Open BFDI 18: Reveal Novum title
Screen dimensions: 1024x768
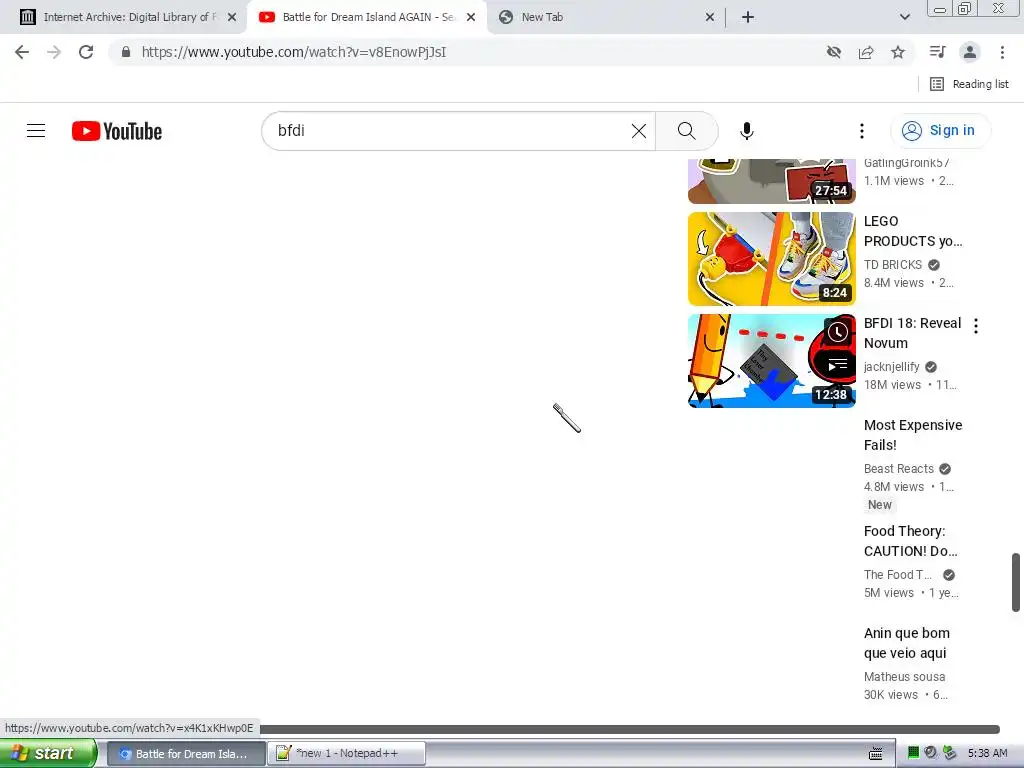click(912, 333)
